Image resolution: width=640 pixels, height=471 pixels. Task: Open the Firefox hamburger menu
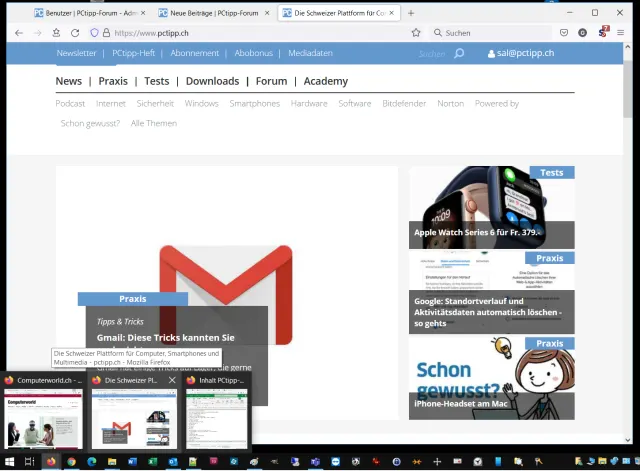622,33
